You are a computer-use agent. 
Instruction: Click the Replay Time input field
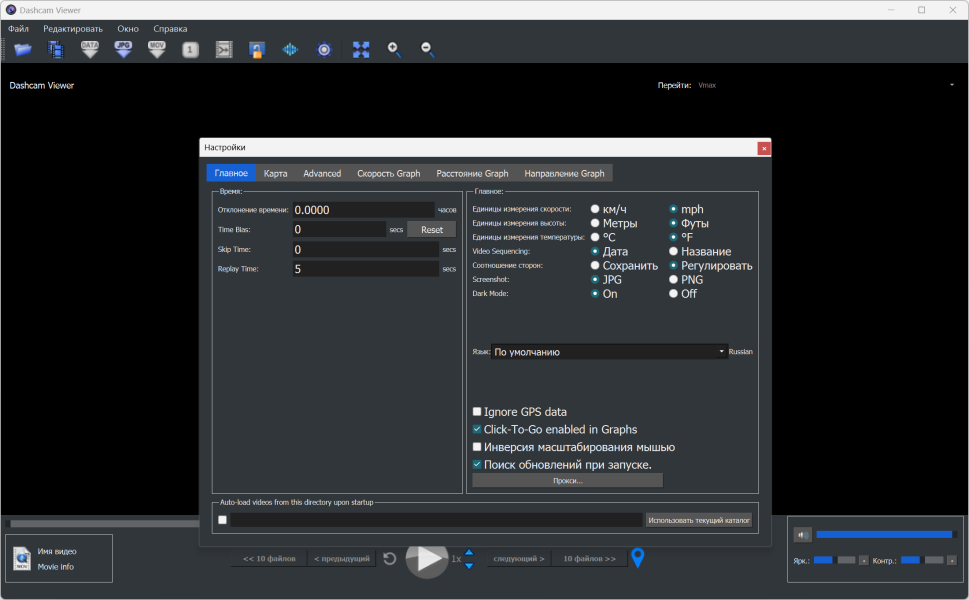pos(365,269)
